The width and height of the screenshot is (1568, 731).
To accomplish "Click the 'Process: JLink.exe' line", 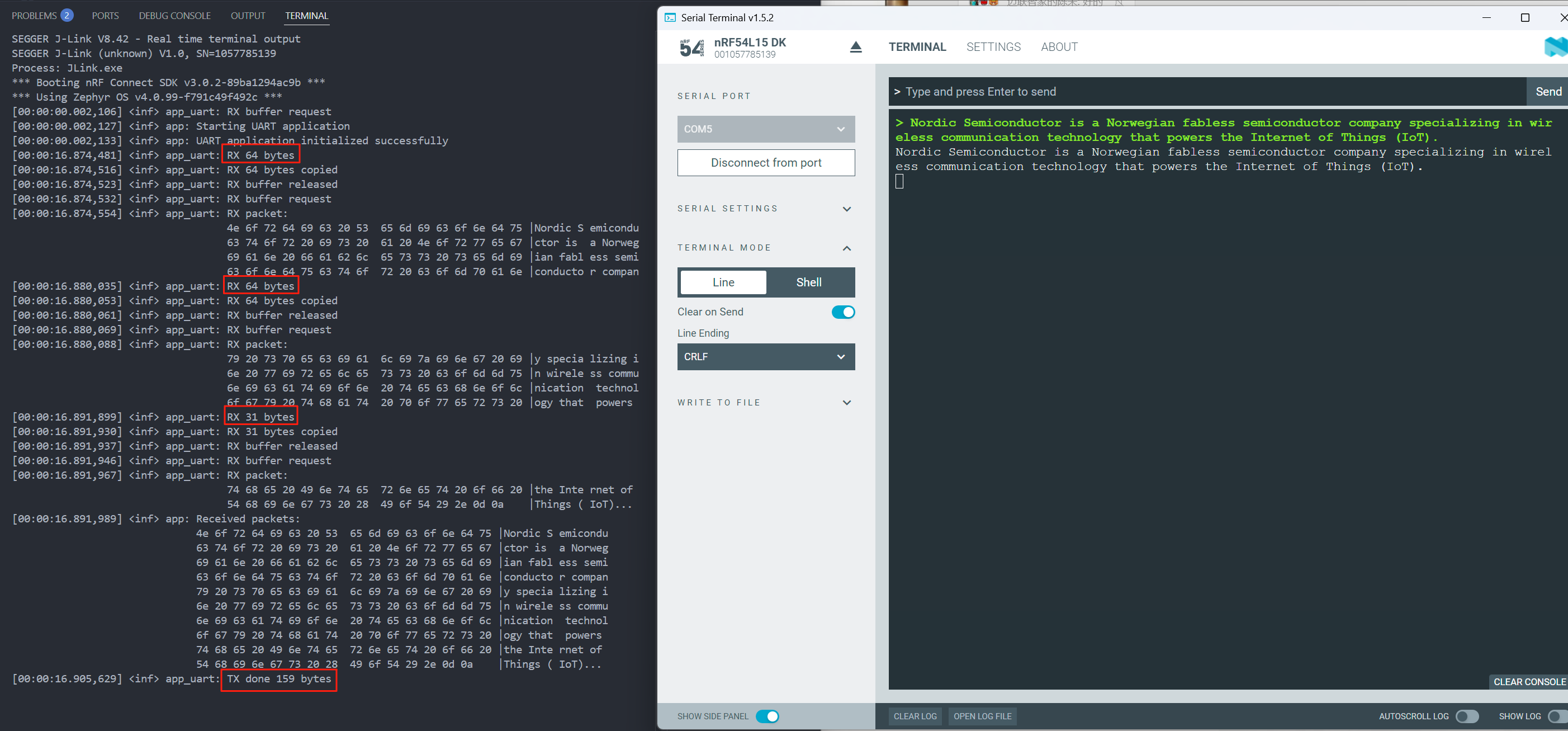I will pos(67,68).
